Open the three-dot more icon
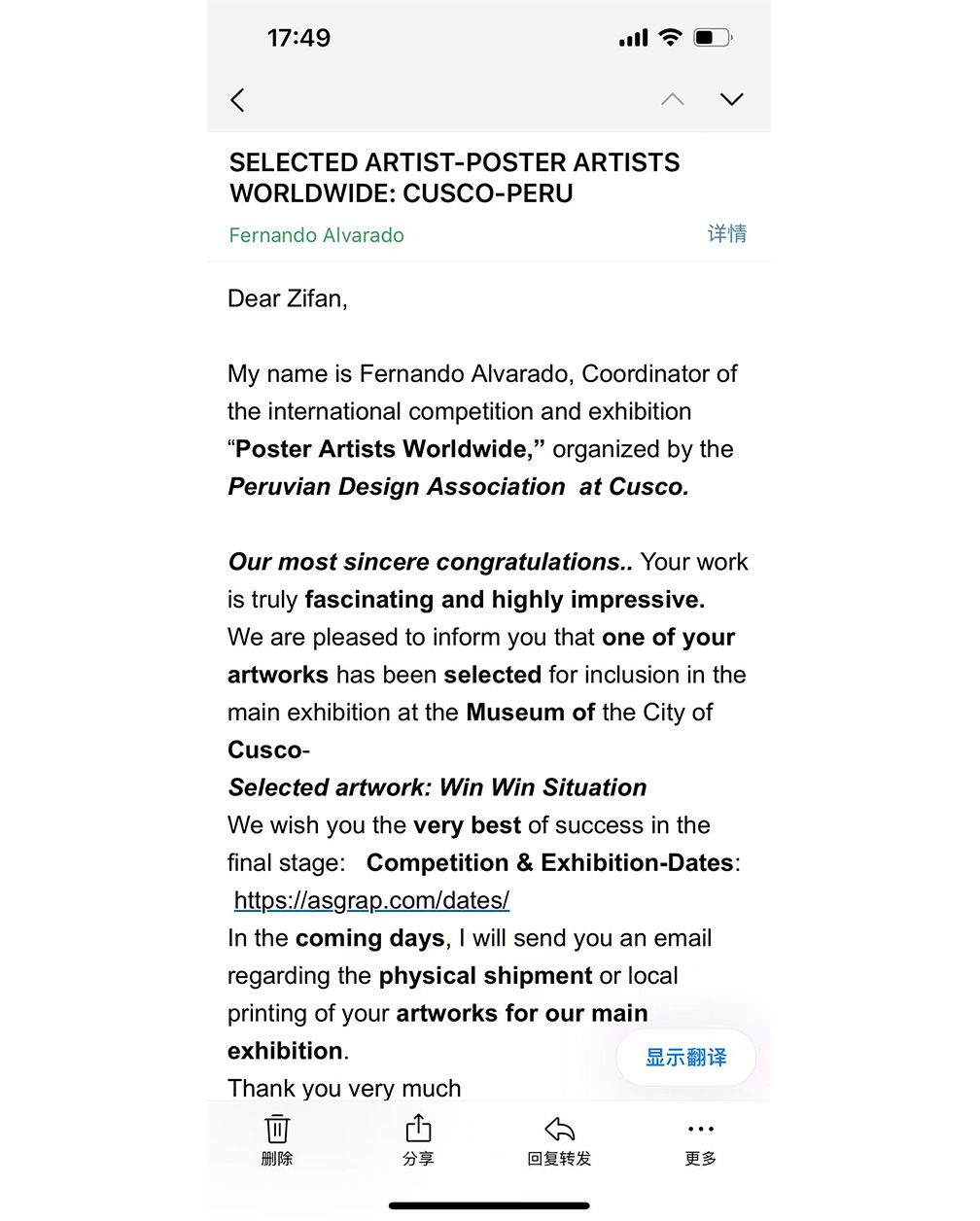This screenshot has height=1221, width=980. click(x=700, y=1129)
